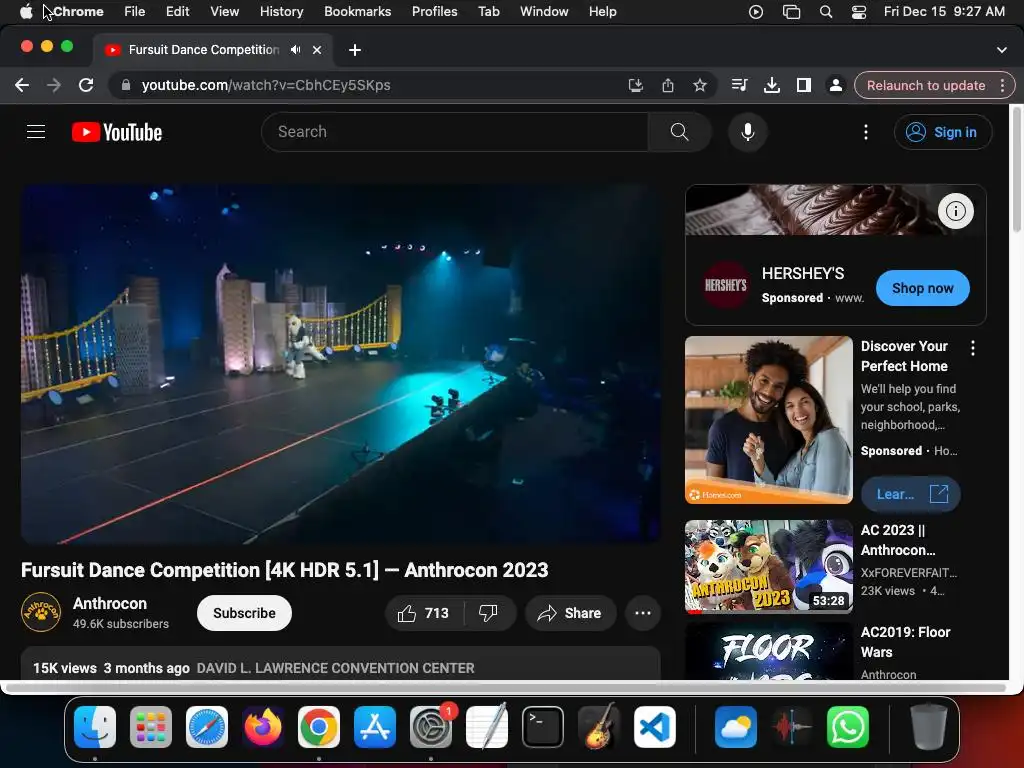The height and width of the screenshot is (768, 1024).
Task: Click the video player to pause
Action: 340,364
